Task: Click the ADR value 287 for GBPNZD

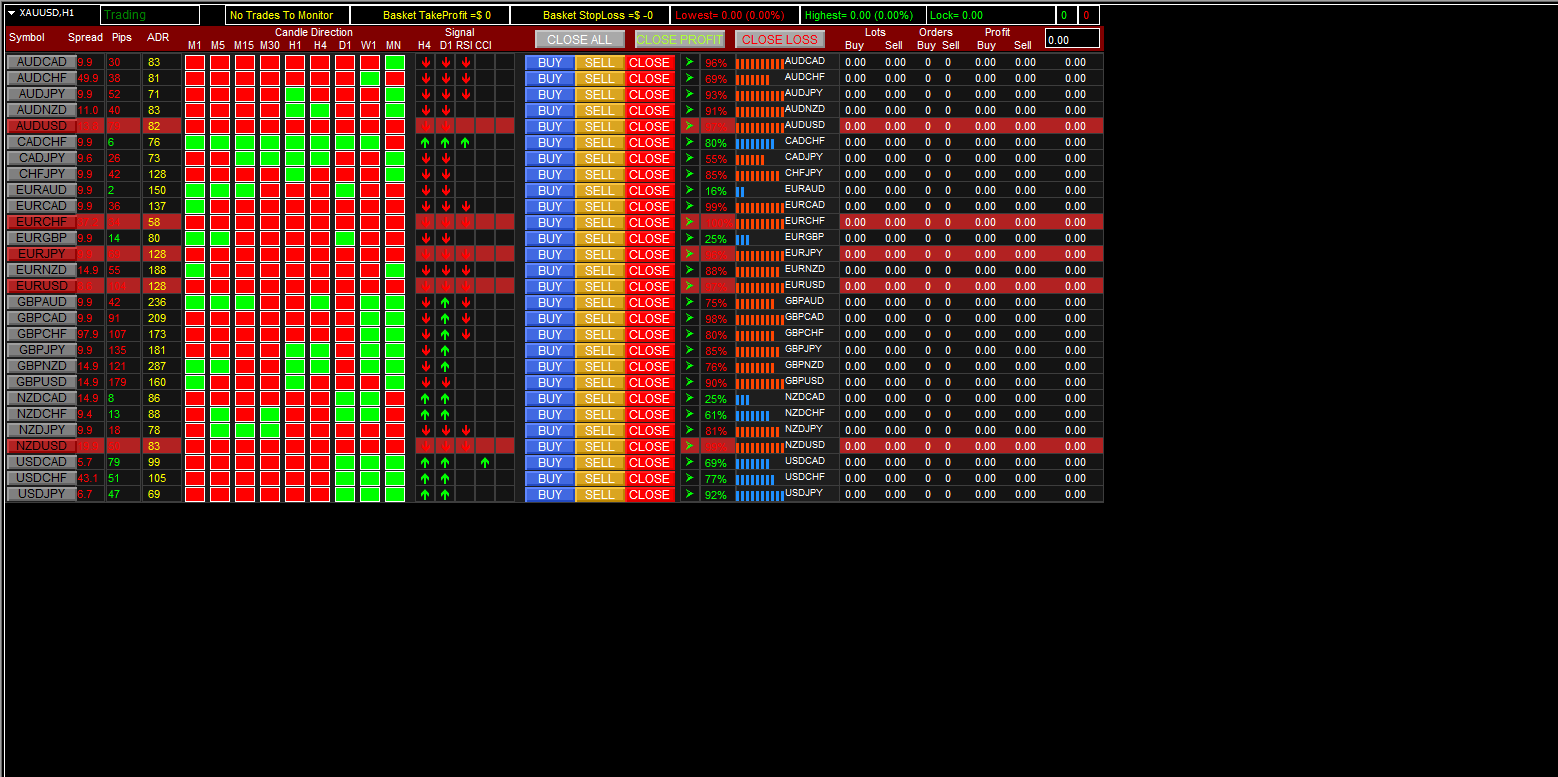Action: 157,366
